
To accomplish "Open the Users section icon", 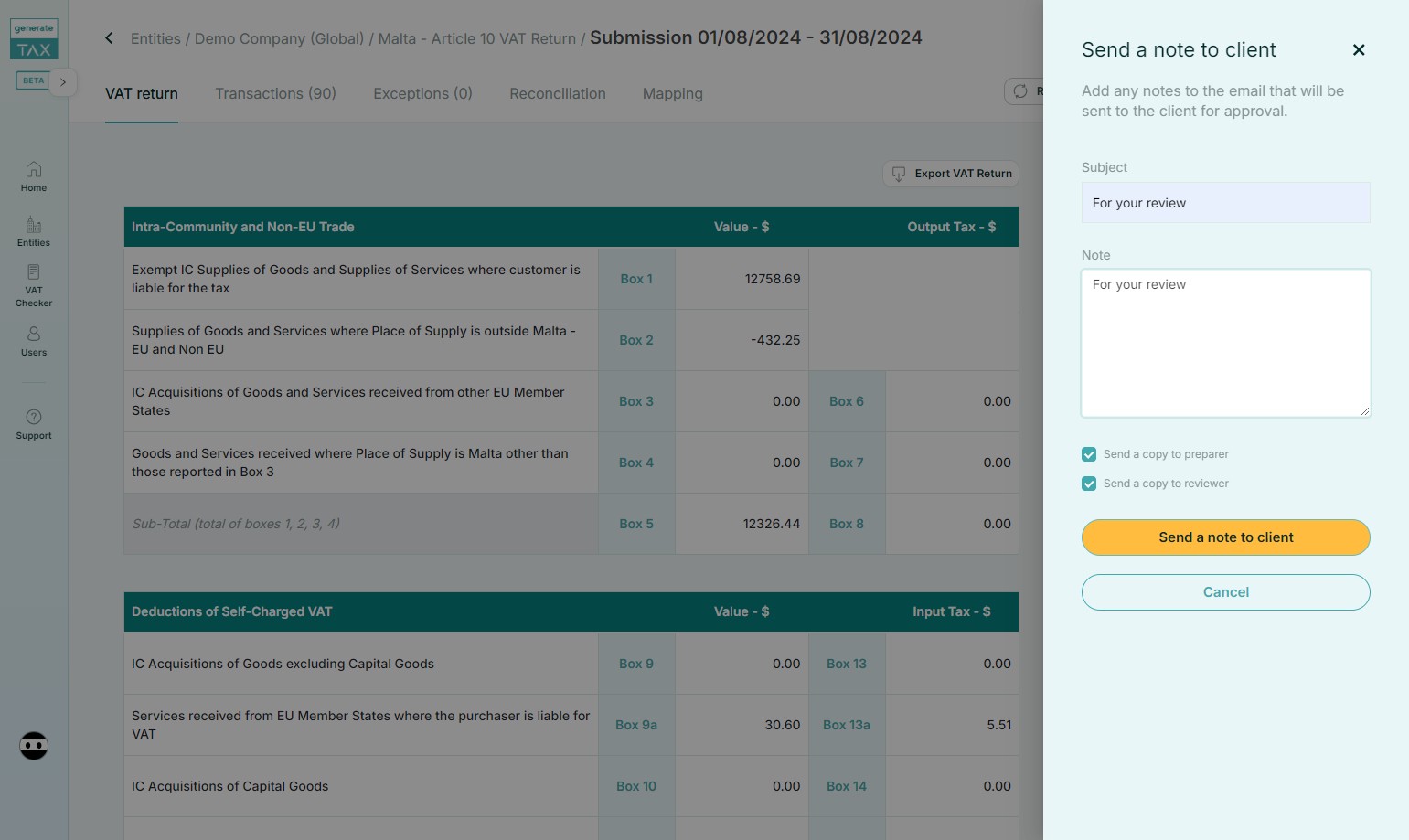I will 34,340.
